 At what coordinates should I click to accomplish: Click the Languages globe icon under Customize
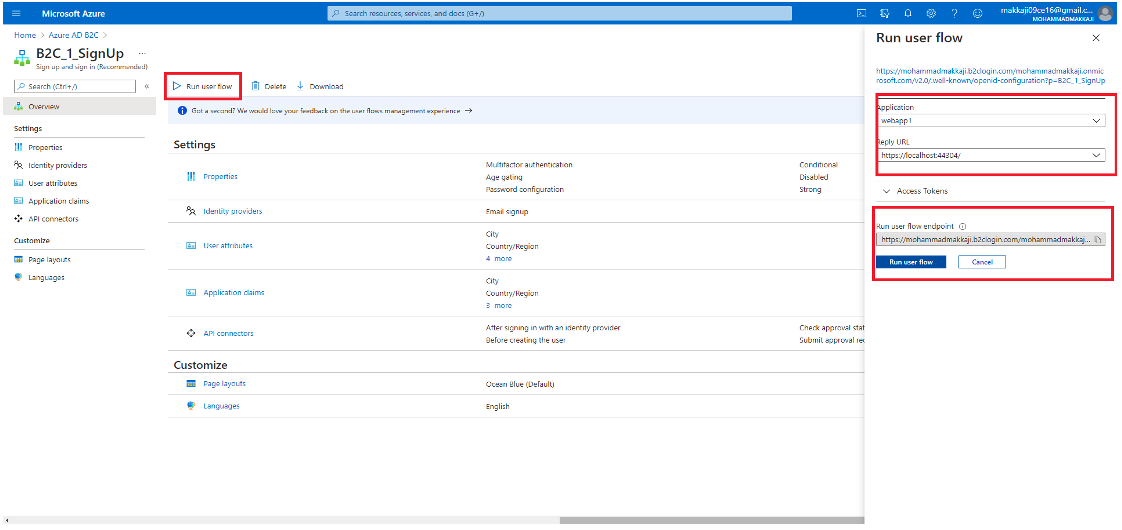(191, 406)
